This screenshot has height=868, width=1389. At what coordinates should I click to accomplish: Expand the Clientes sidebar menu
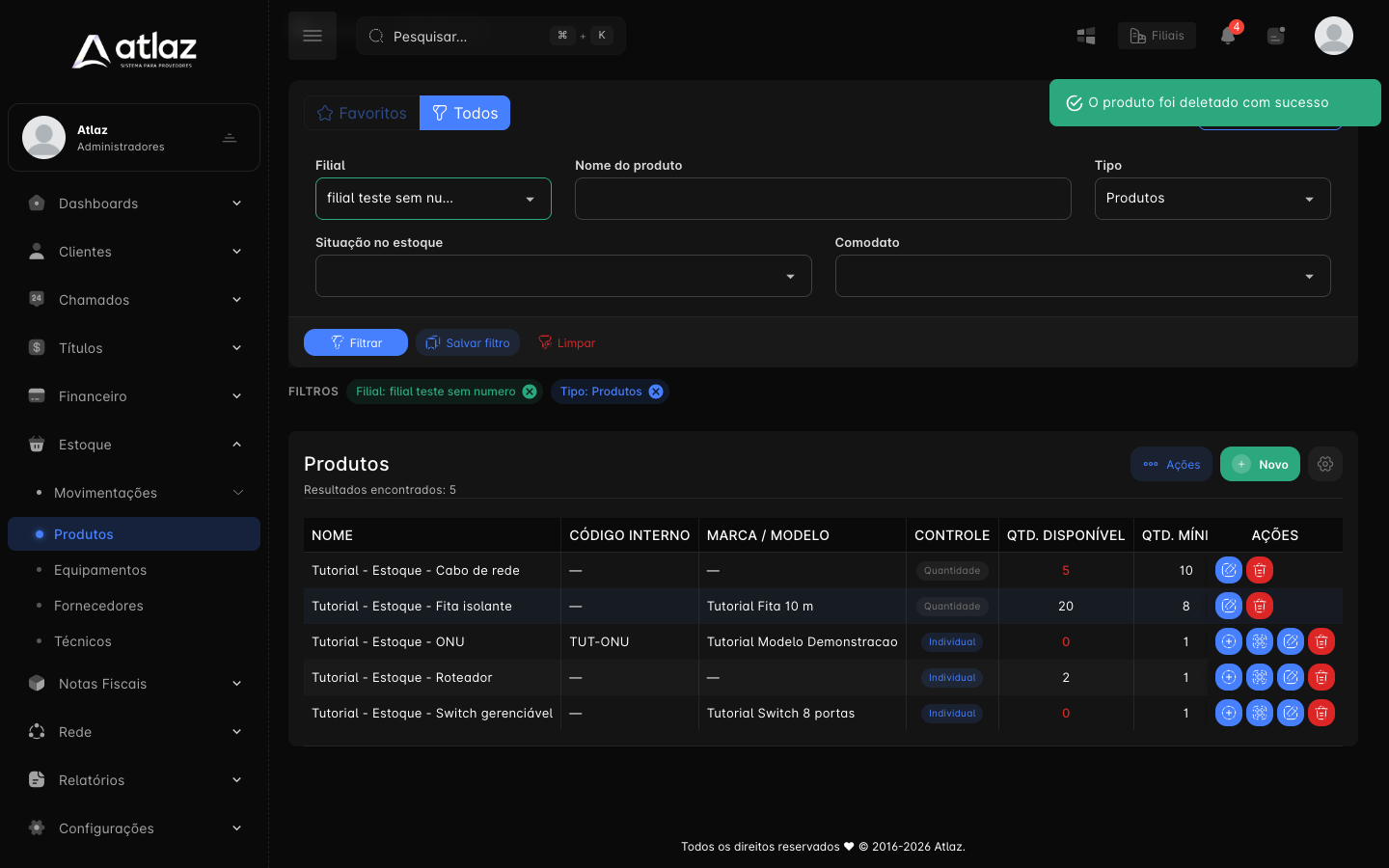point(134,252)
